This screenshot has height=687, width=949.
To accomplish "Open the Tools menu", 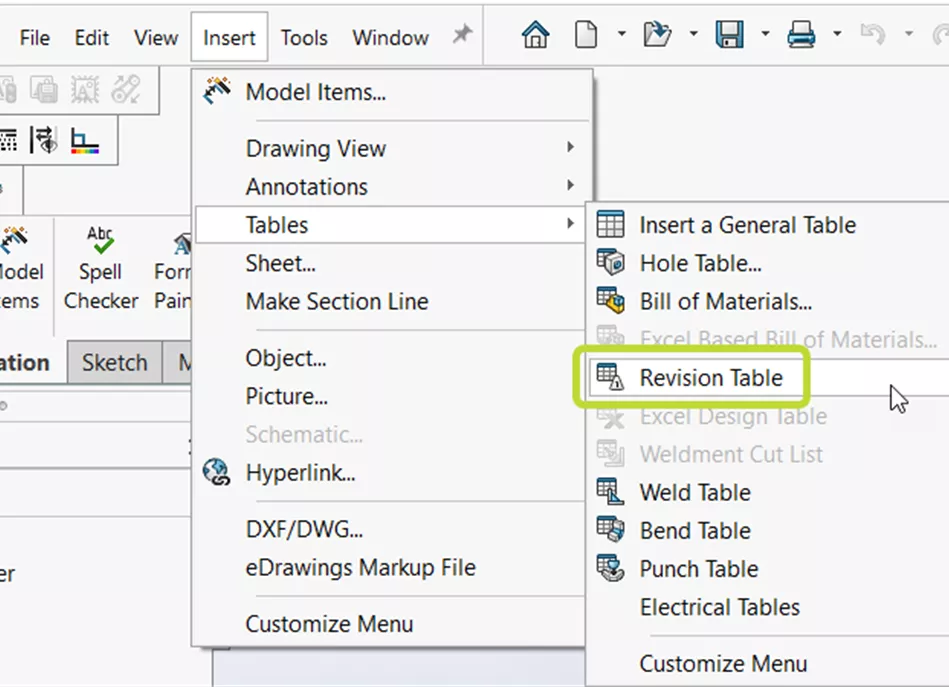I will pos(304,37).
